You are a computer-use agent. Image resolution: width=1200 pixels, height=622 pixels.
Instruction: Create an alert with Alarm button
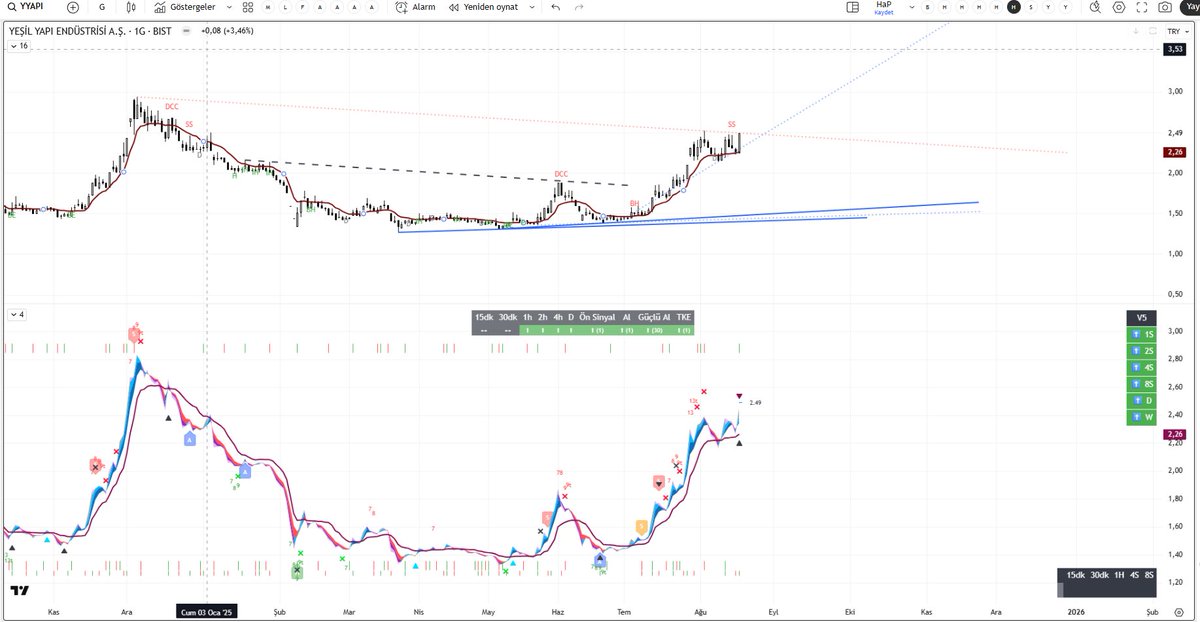tap(415, 7)
